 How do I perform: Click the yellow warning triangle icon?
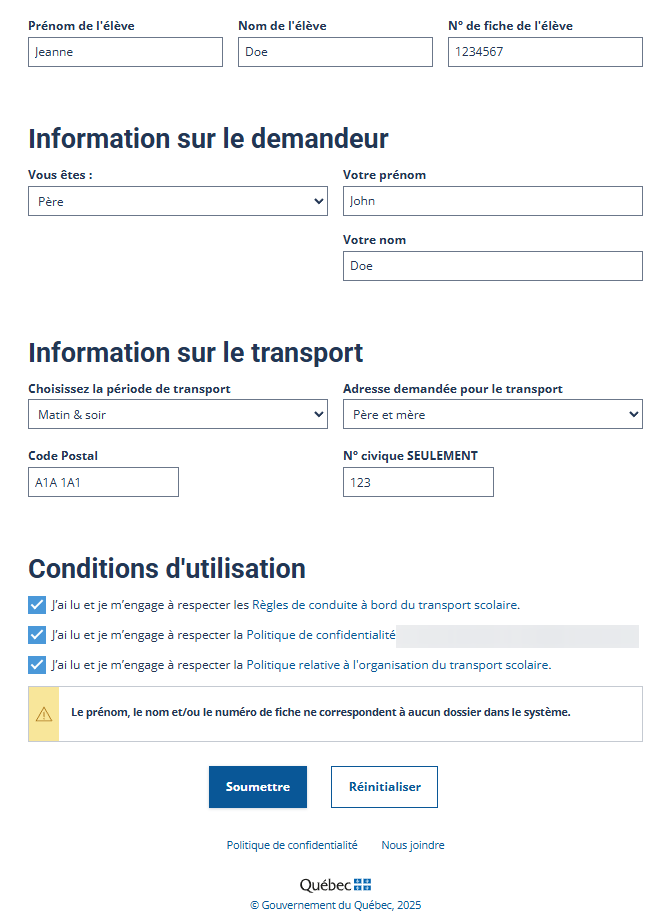click(44, 714)
